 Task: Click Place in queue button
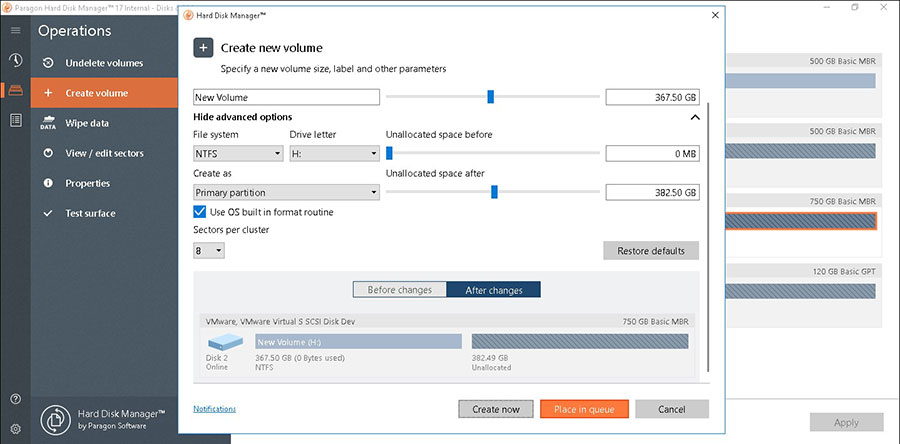point(584,409)
